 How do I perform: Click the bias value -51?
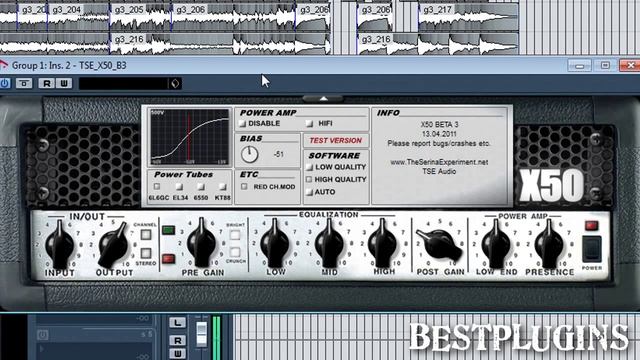[x=279, y=154]
